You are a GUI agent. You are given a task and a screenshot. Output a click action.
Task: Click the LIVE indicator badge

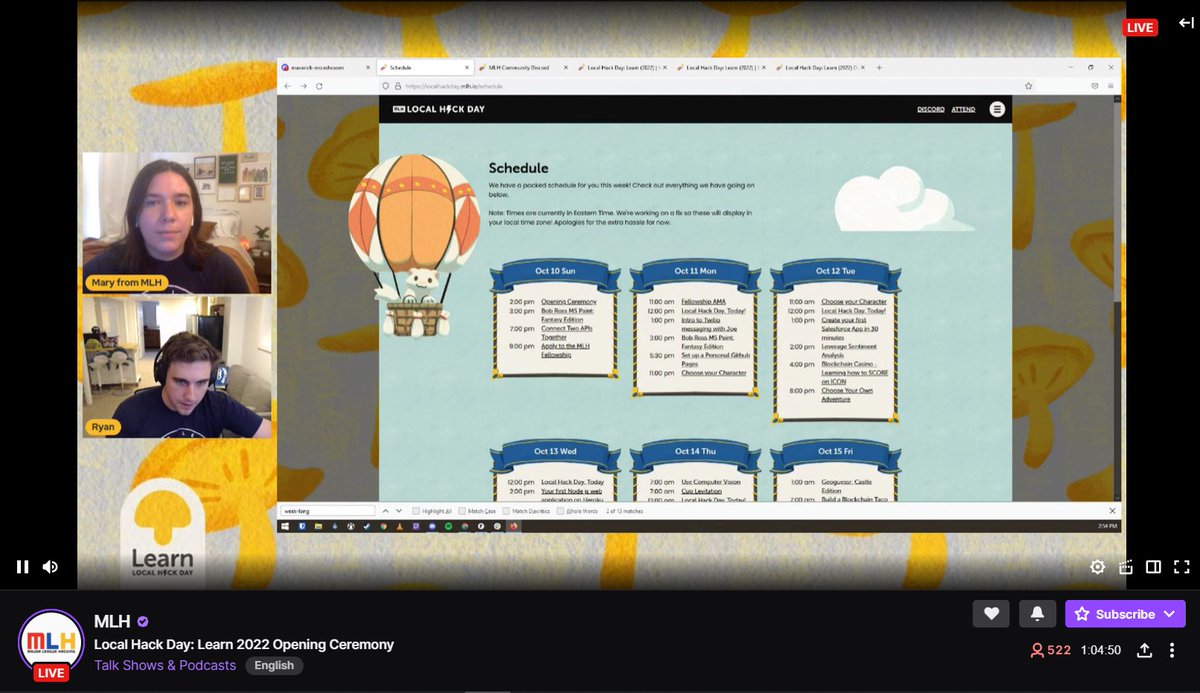(x=1140, y=27)
